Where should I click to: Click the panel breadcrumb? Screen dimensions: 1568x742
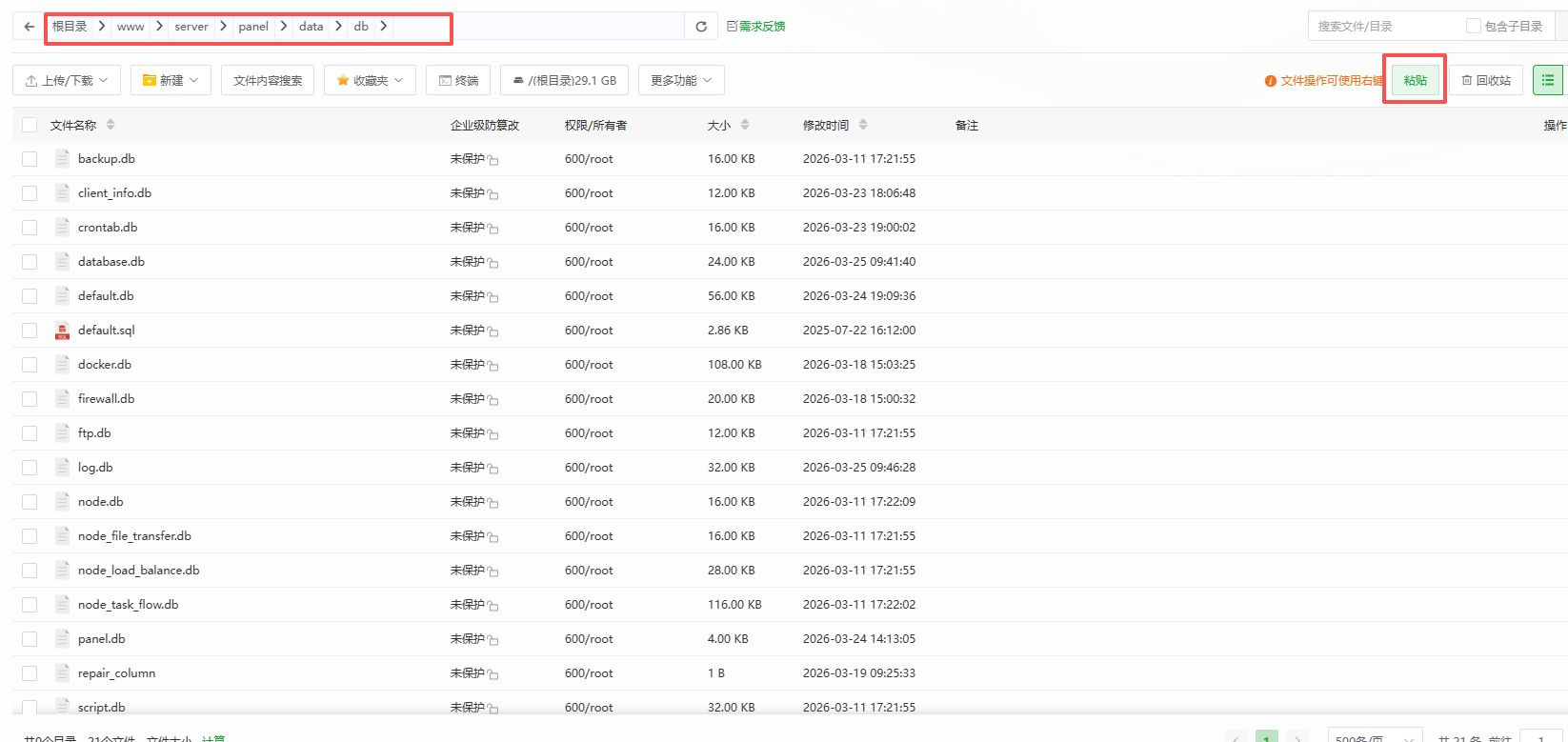[x=253, y=27]
